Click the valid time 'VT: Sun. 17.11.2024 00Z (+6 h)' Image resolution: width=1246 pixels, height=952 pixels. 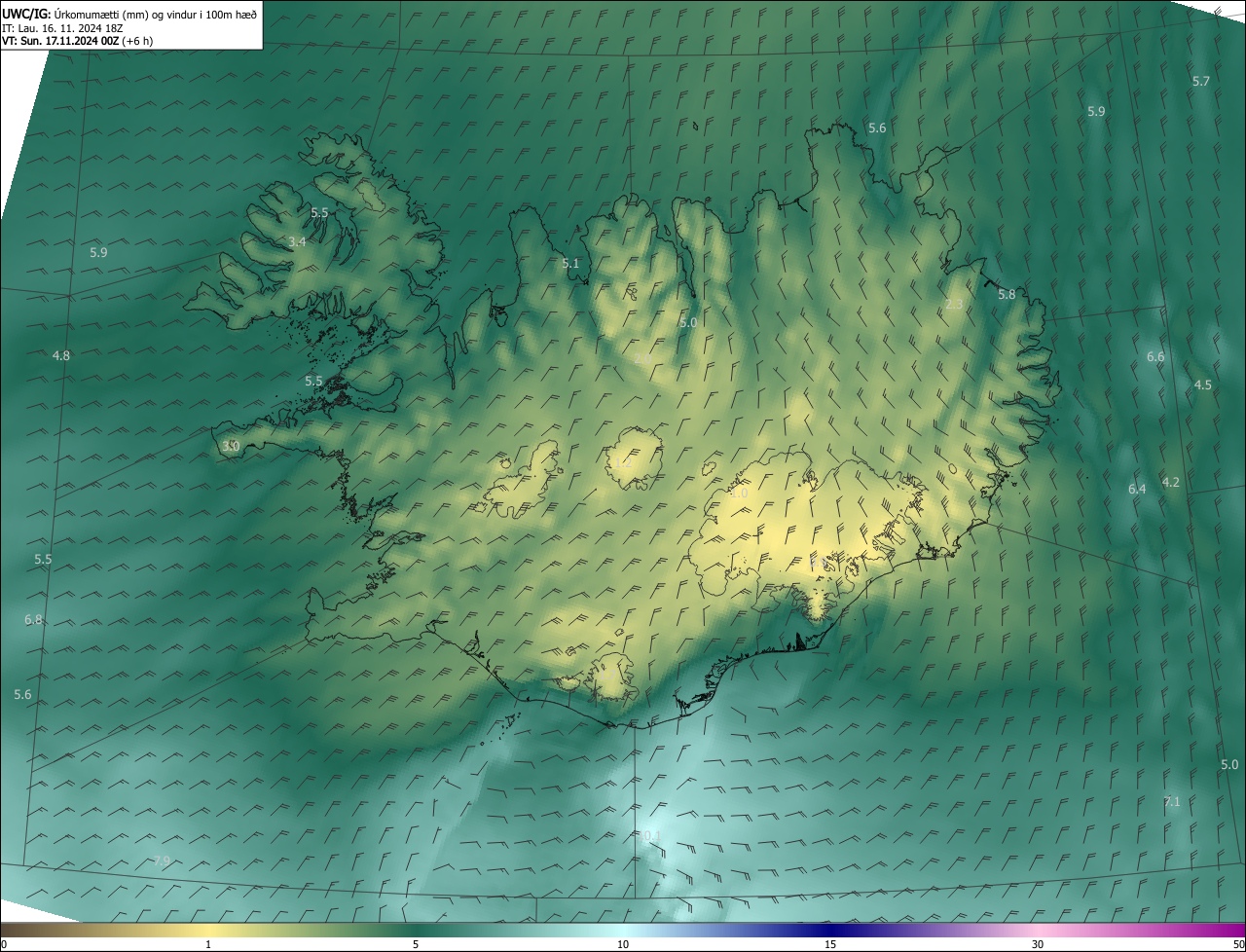point(78,41)
